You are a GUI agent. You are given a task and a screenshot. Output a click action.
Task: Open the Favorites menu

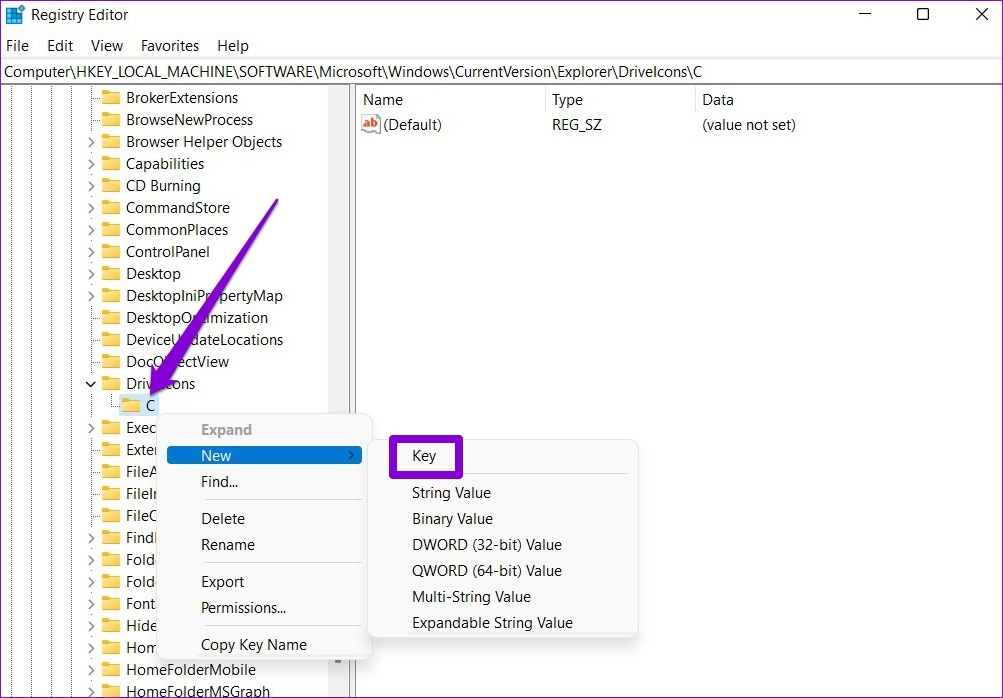(x=170, y=46)
